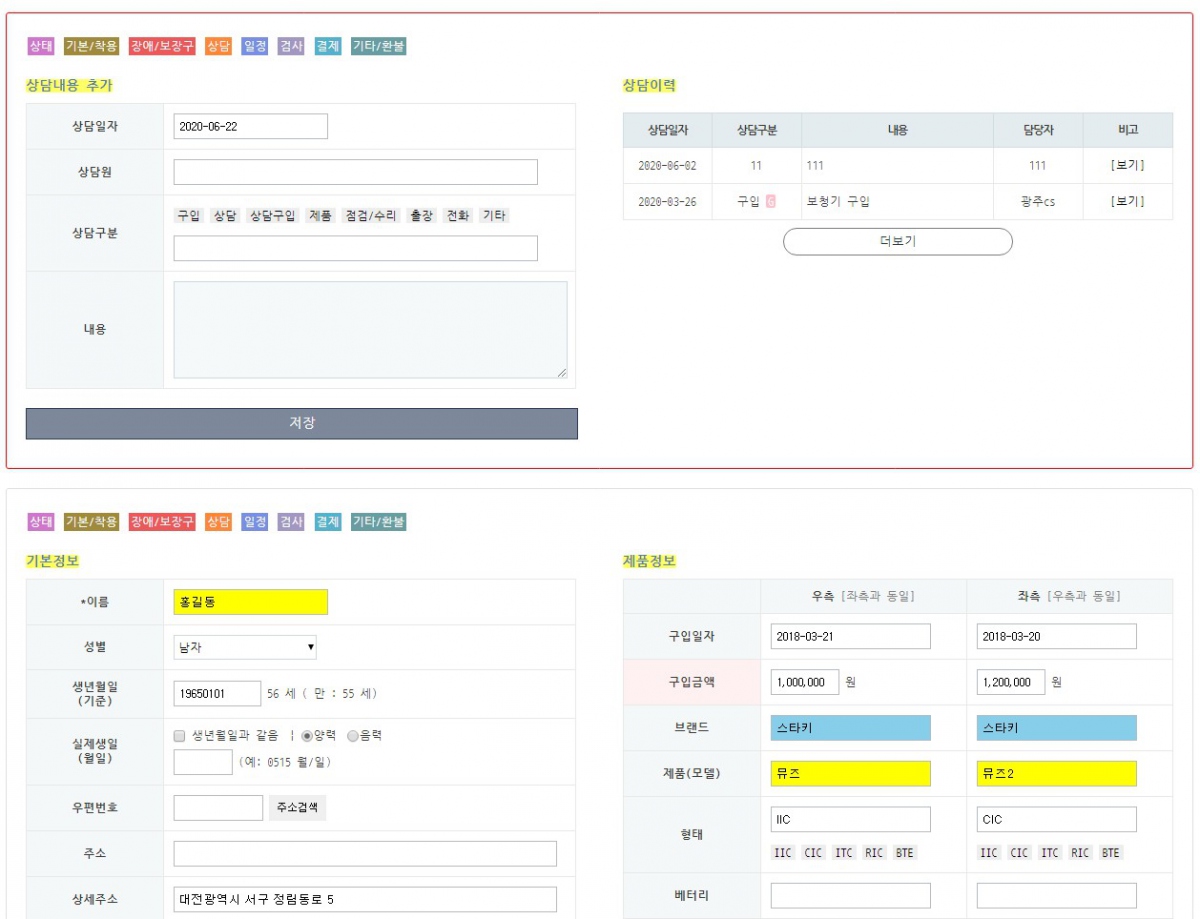This screenshot has height=919, width=1200.
Task: Click the yellow 이름 field containing 홍길동
Action: point(250,602)
